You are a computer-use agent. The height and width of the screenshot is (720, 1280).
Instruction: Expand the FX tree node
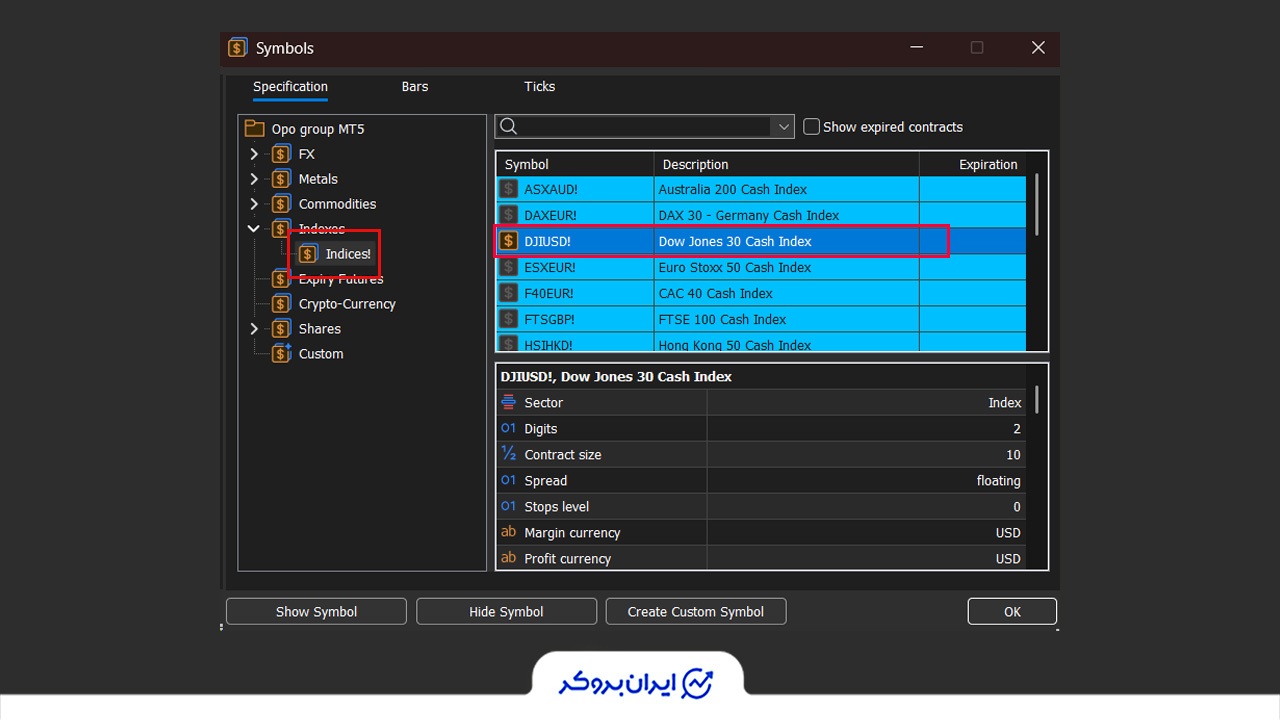[254, 154]
